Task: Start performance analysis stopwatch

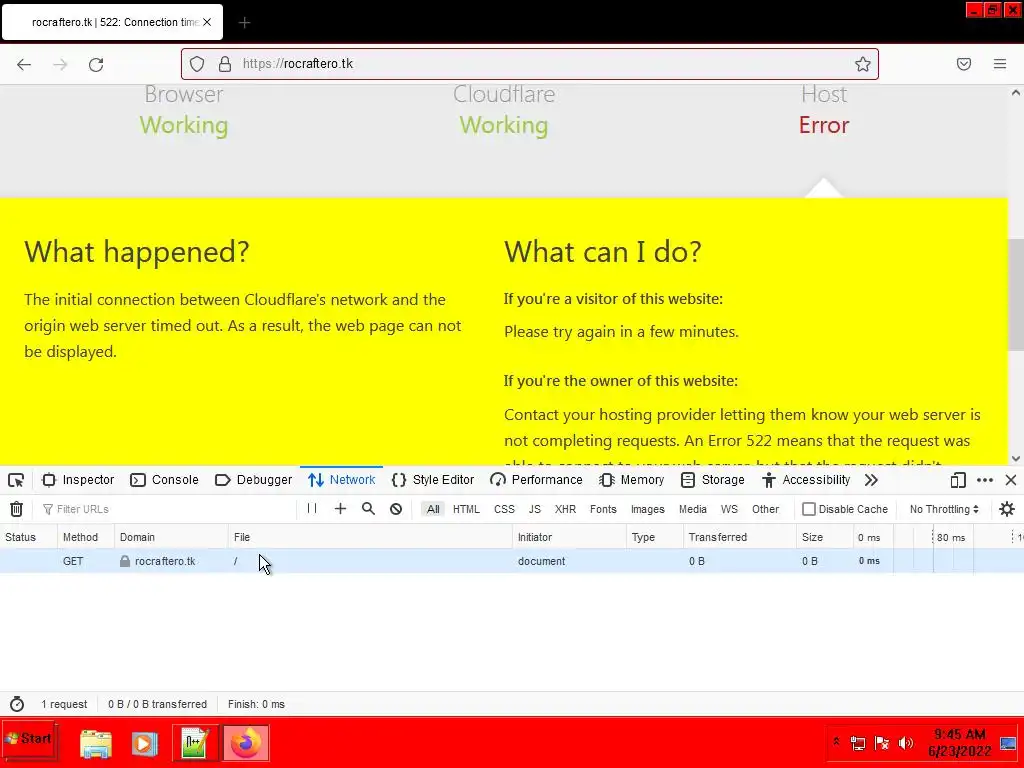Action: [x=17, y=704]
